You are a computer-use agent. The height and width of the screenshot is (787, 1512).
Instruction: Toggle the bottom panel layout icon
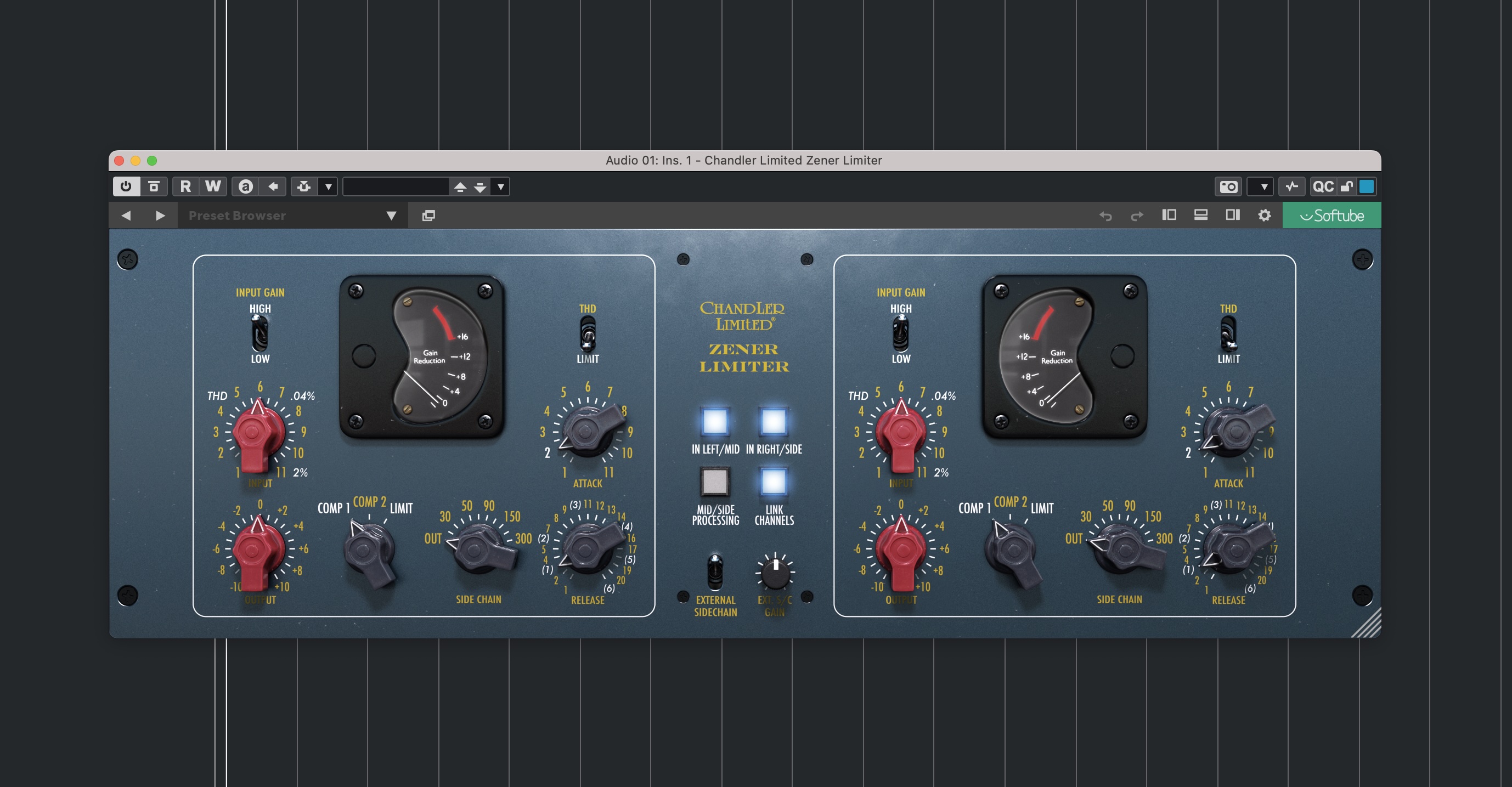(1201, 215)
